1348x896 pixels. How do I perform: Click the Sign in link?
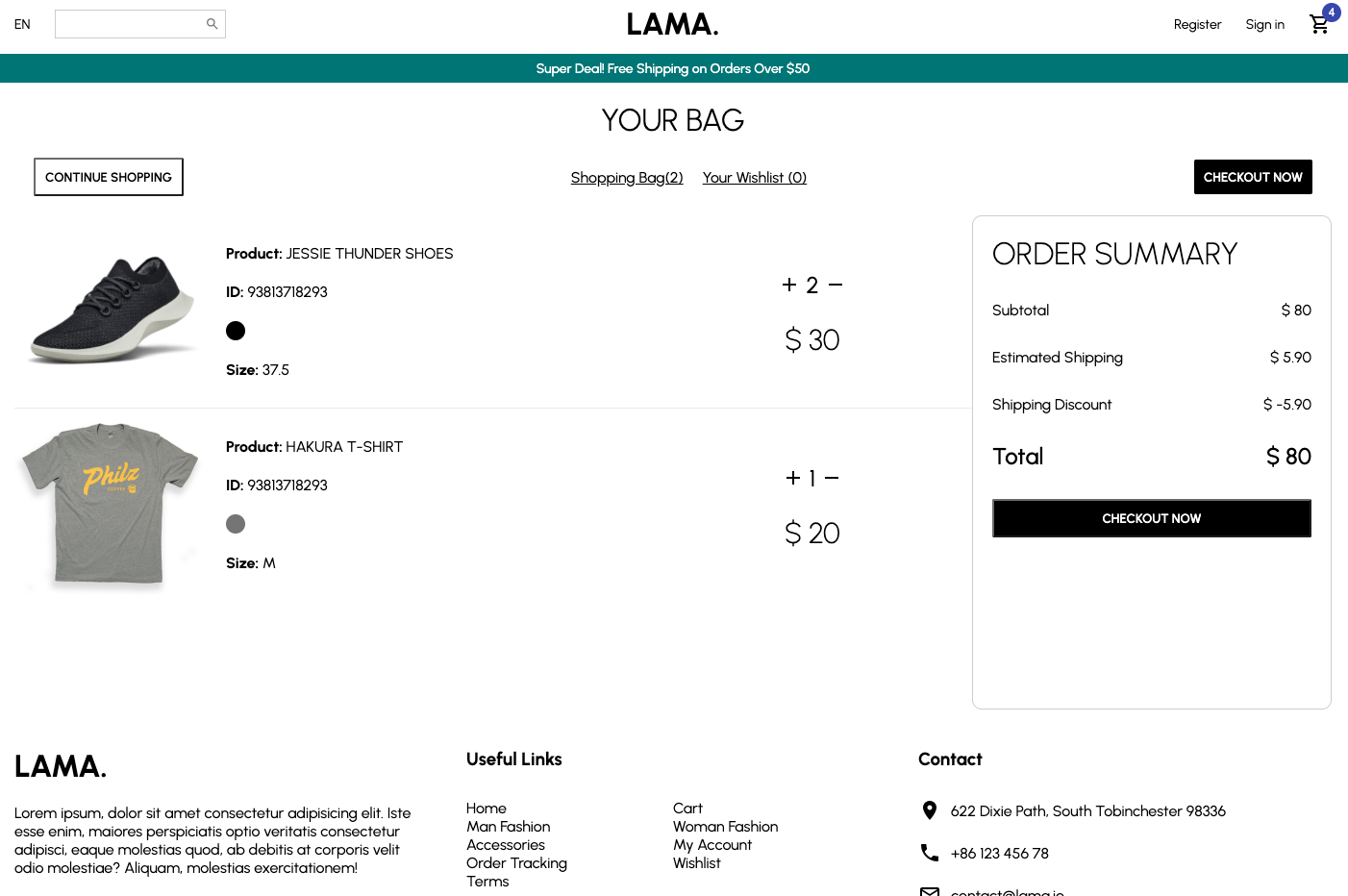(x=1264, y=24)
